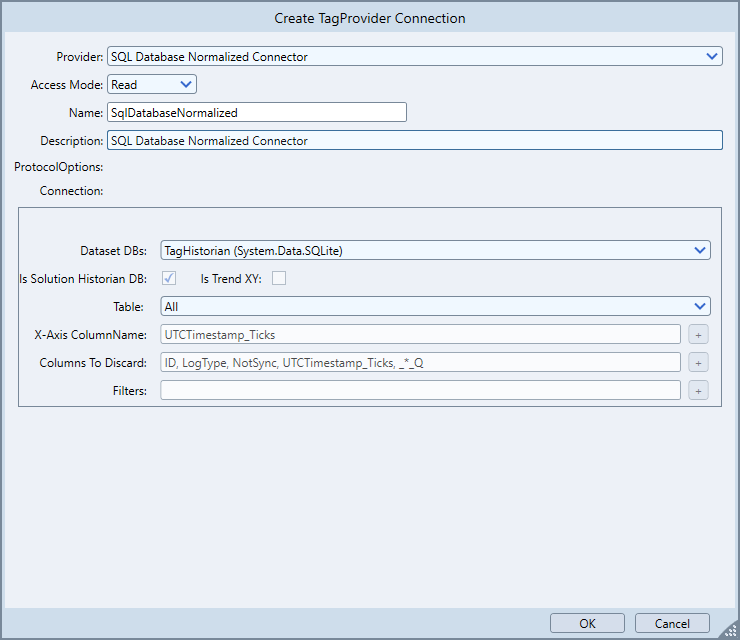
Task: Open the Dataset DBs combo box
Action: point(435,250)
